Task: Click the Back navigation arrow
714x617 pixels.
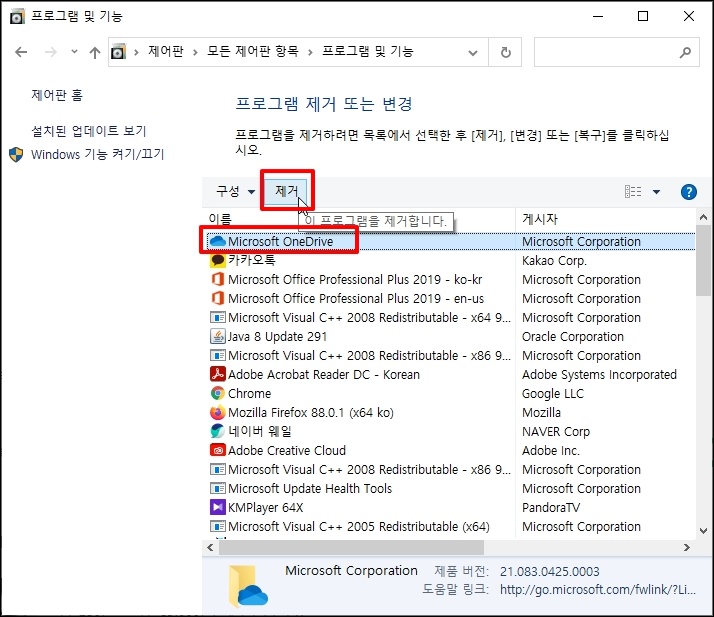Action: [x=21, y=52]
